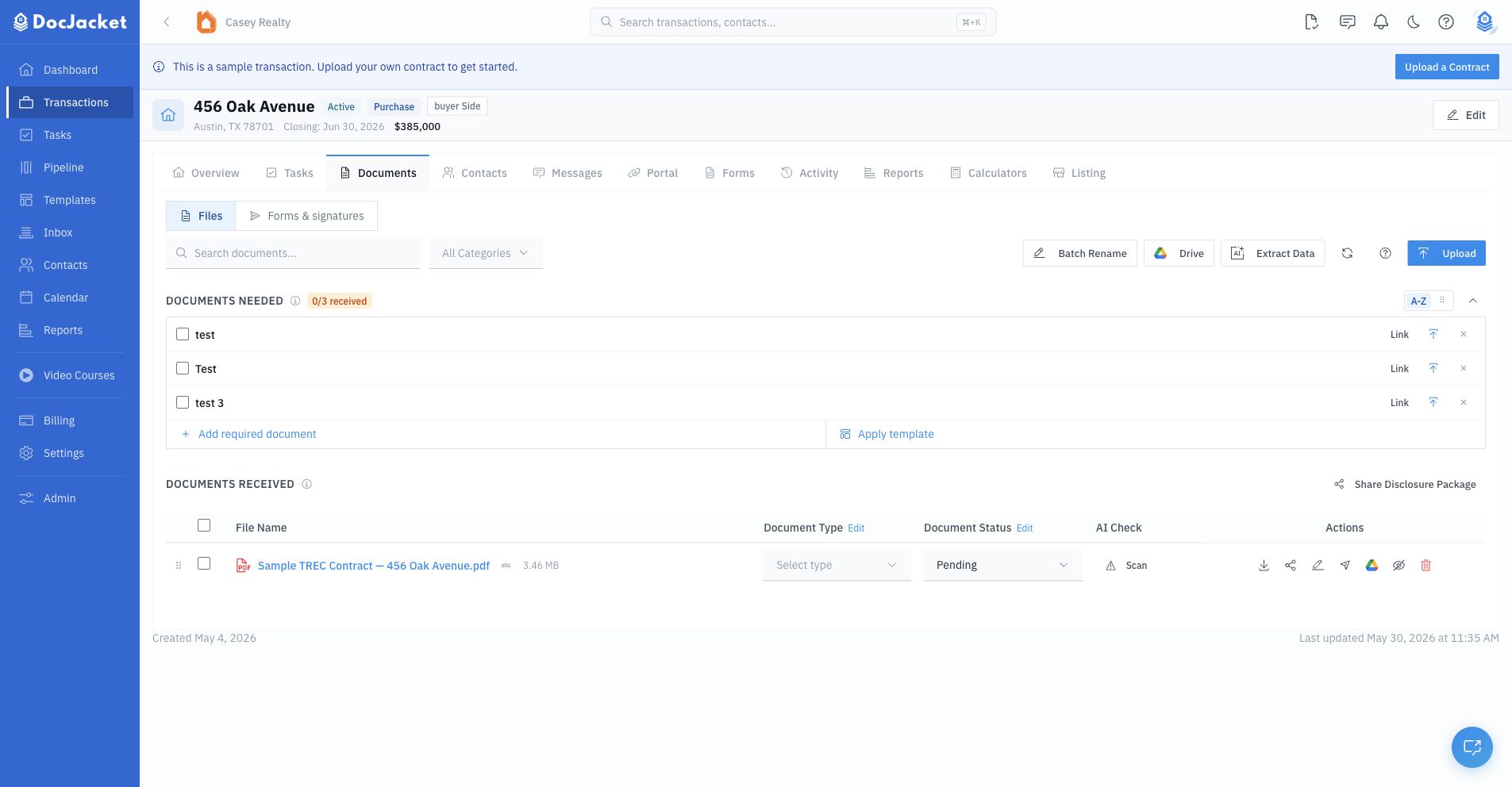
Task: Switch to the Overview tab
Action: tap(206, 173)
